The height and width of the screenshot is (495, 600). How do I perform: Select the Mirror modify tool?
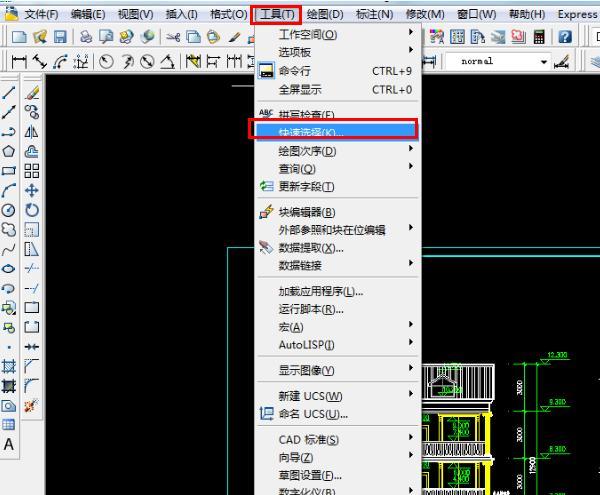tap(32, 132)
